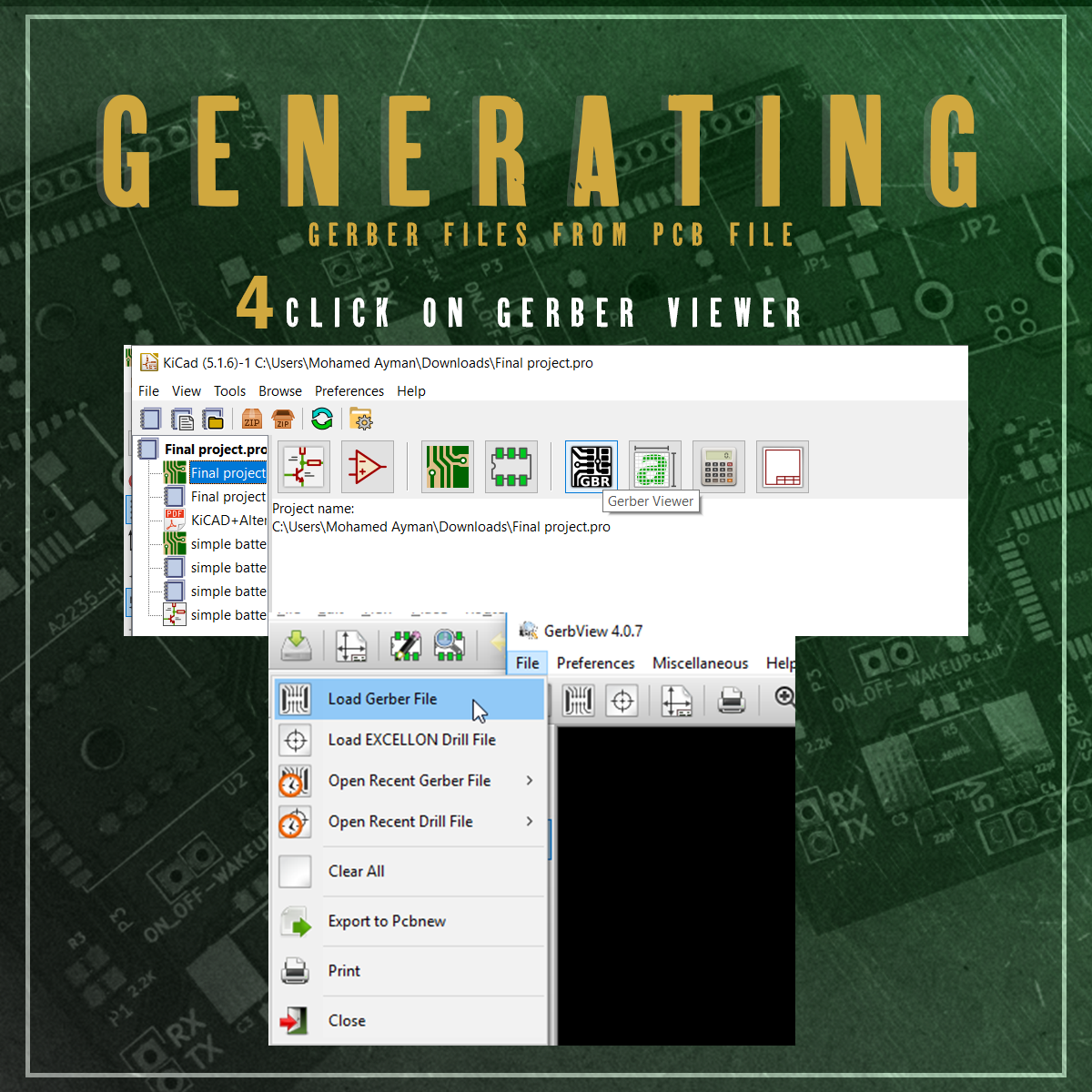Click load drill file crosshair icon in GerbView toolbar
Viewport: 1092px width, 1092px height.
(x=622, y=701)
